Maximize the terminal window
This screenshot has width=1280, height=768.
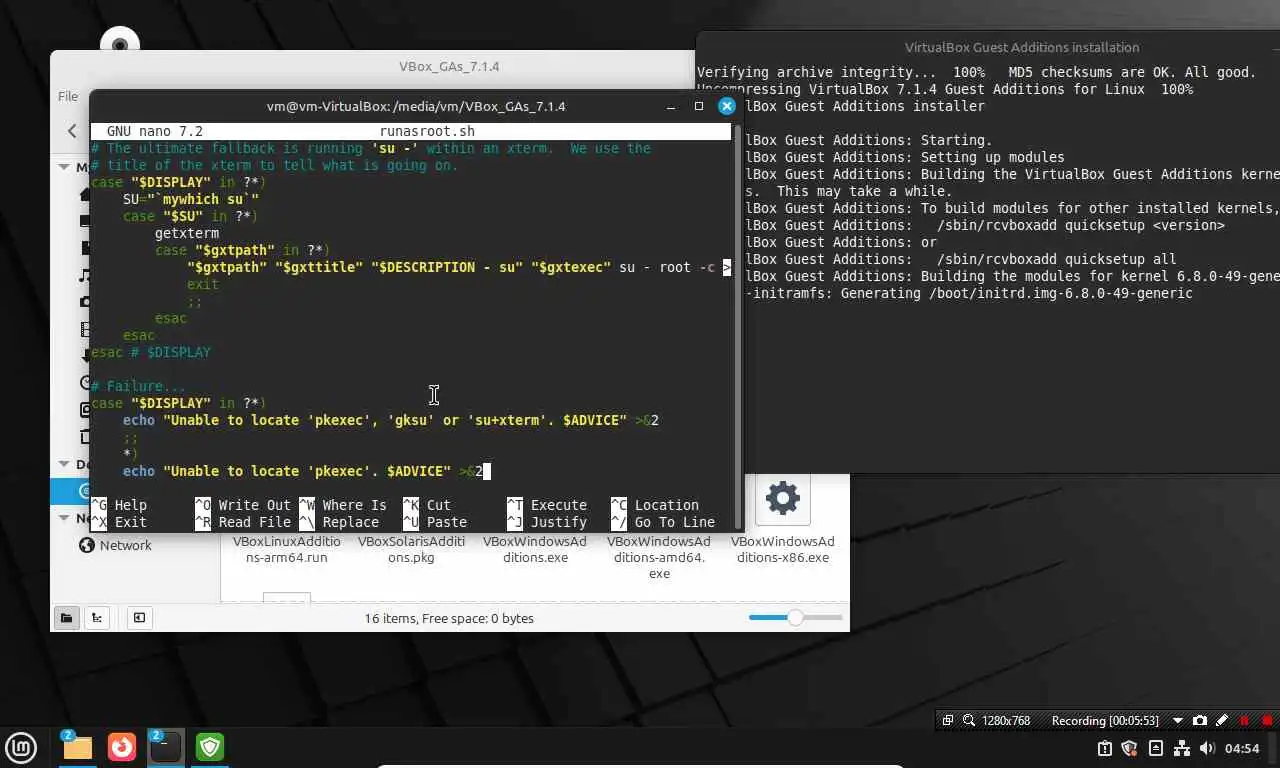699,106
